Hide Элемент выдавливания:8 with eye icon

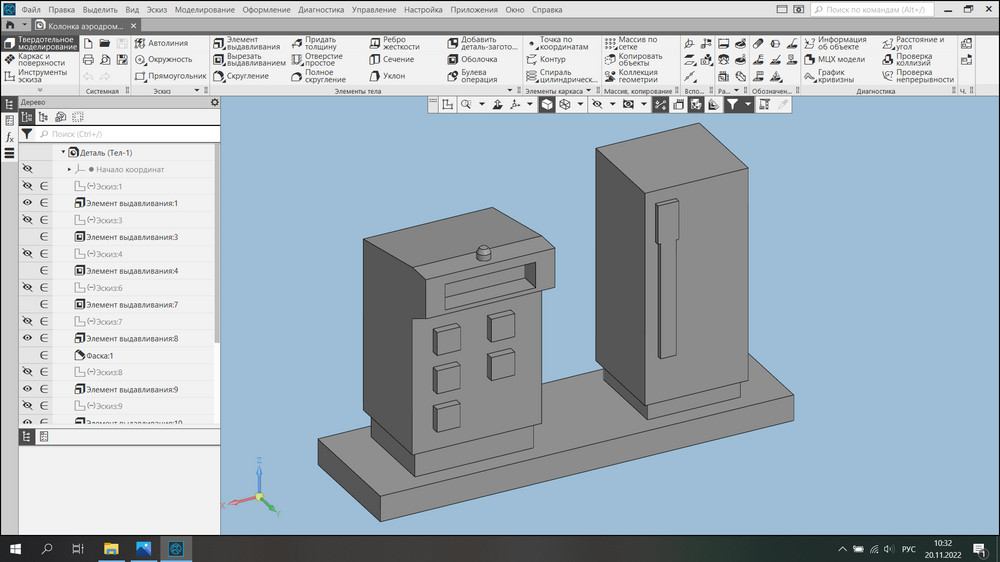point(27,338)
